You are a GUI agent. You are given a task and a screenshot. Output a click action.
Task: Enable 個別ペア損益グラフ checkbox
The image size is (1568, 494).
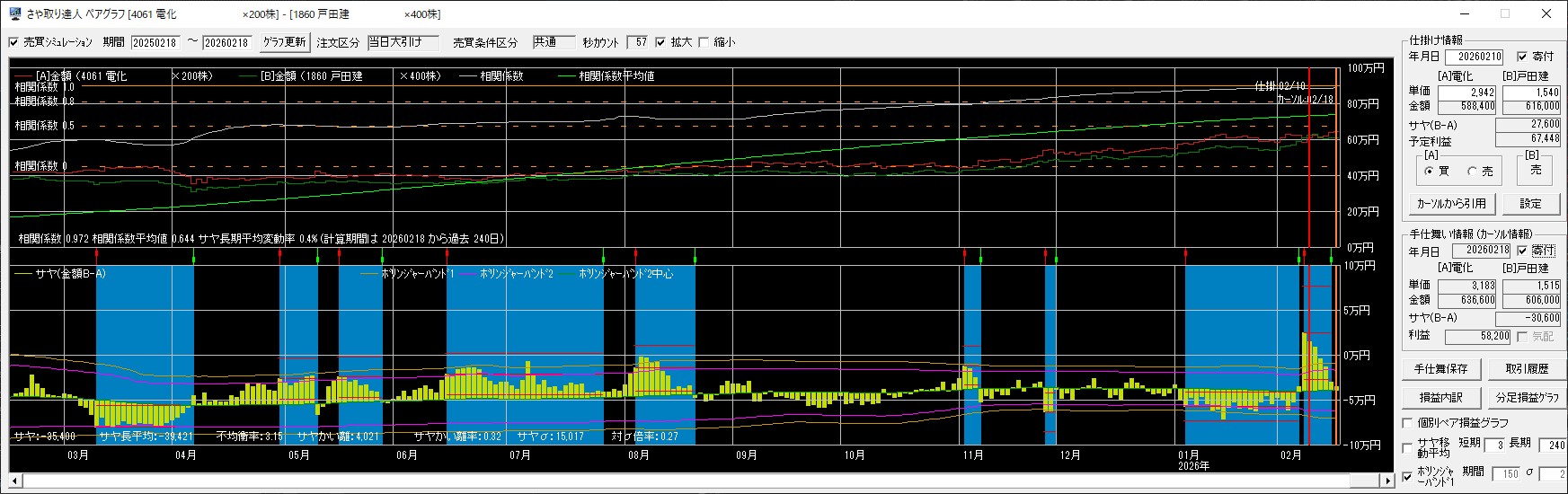(1408, 423)
